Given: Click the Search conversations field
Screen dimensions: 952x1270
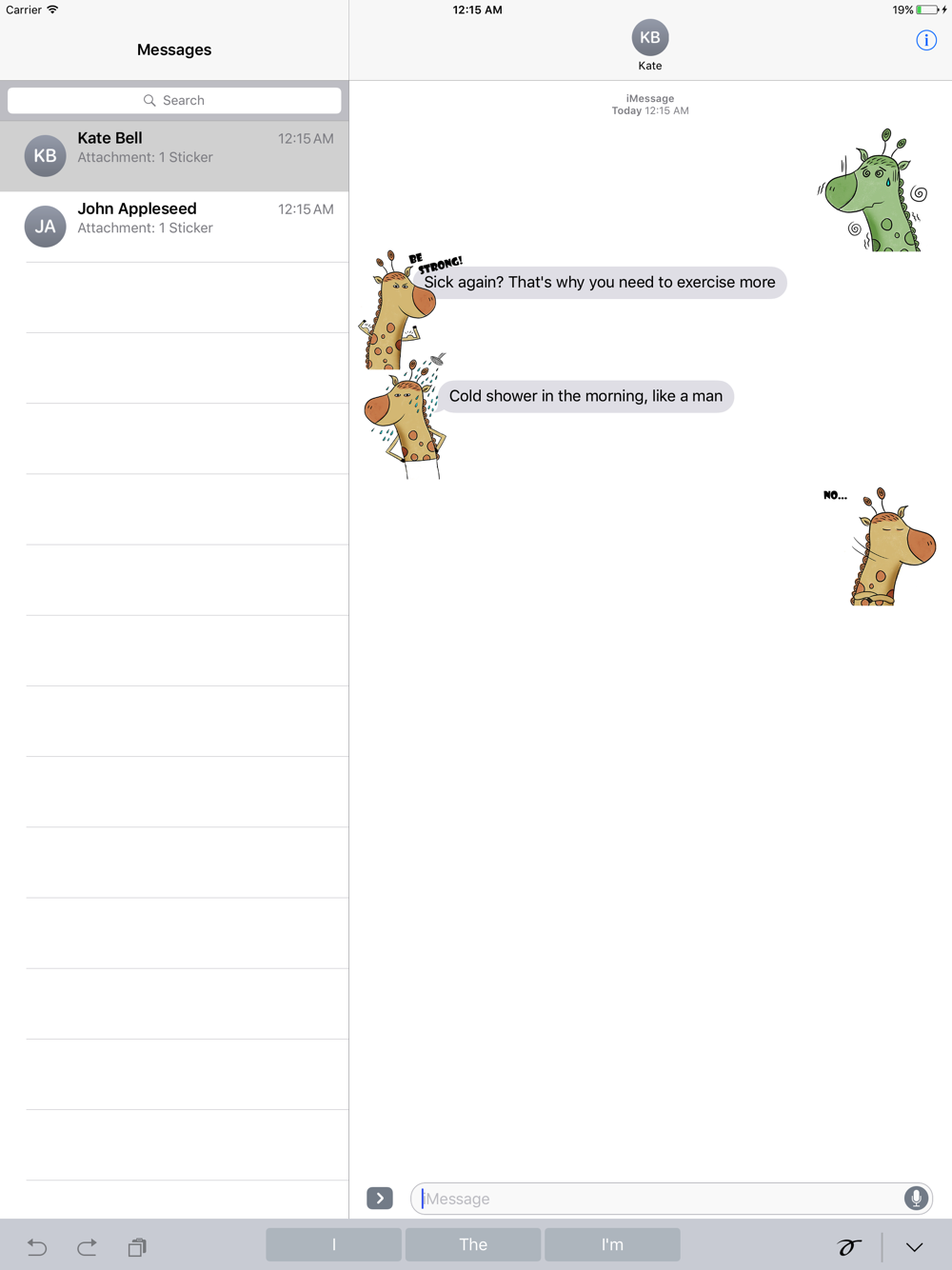Looking at the screenshot, I should pos(174,100).
